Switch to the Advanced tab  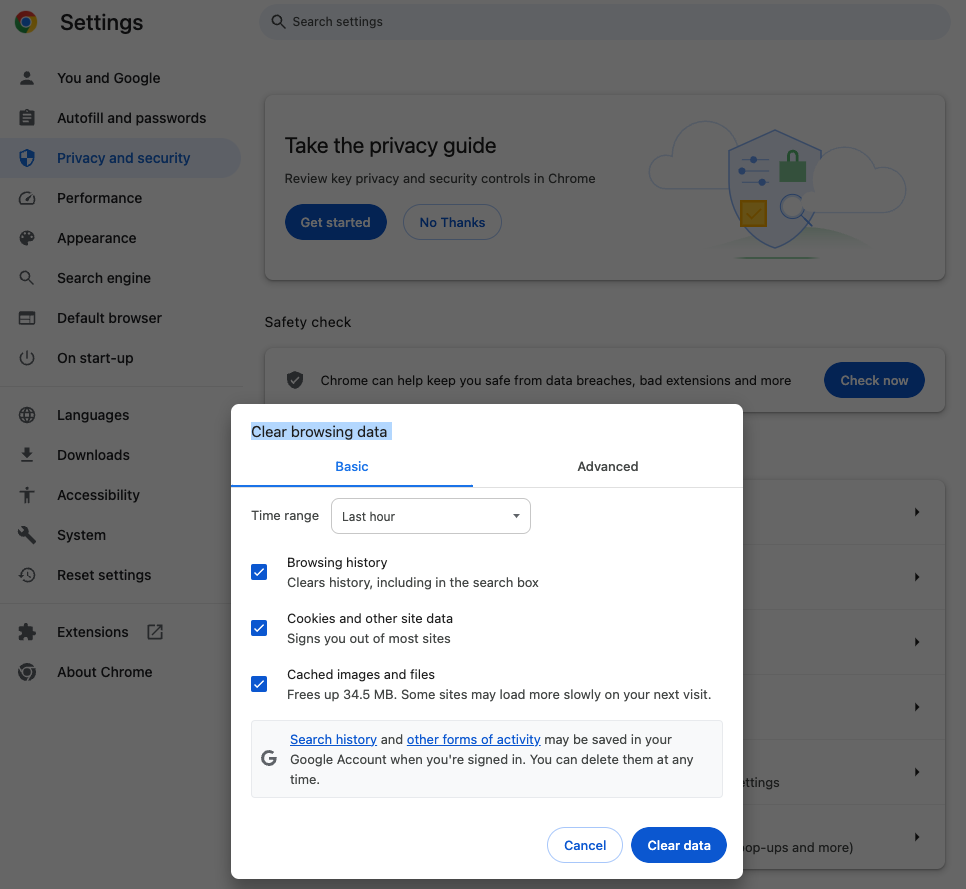pos(607,467)
